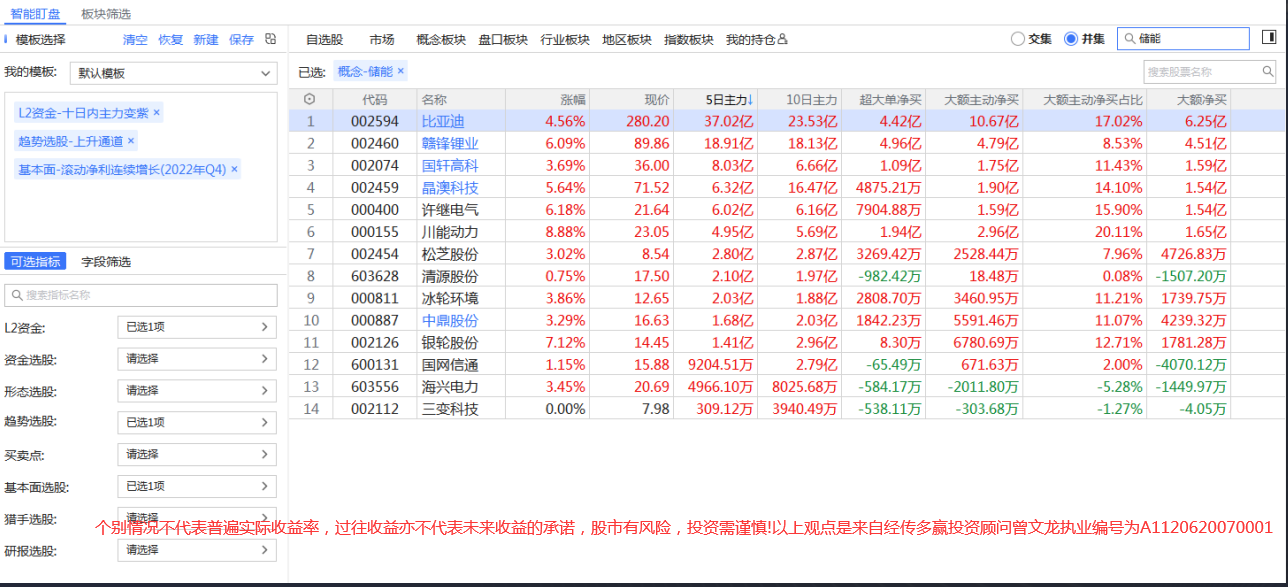The width and height of the screenshot is (1288, 587).
Task: Expand the 形态选股 selector
Action: (x=197, y=390)
